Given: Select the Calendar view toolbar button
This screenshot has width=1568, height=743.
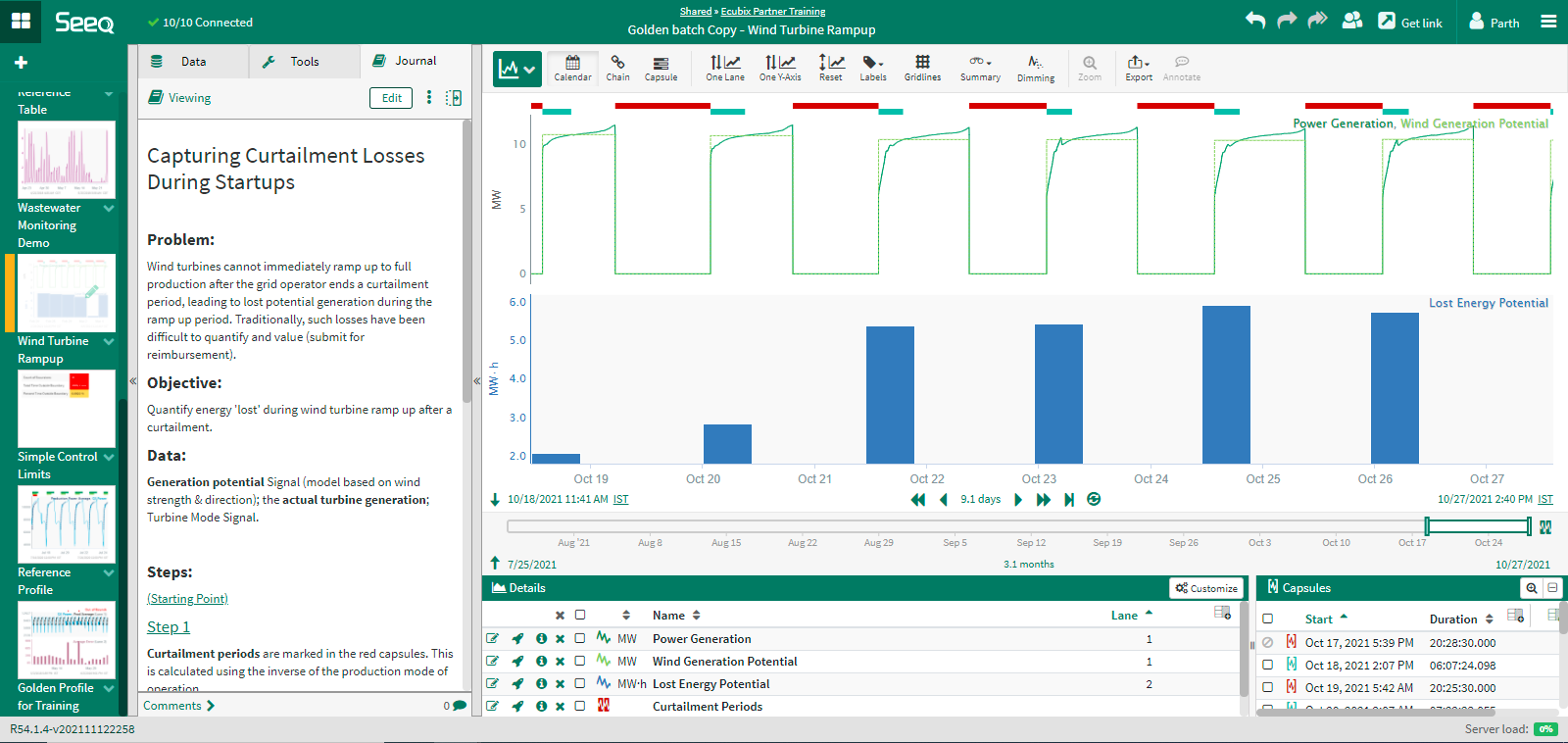Looking at the screenshot, I should point(572,68).
